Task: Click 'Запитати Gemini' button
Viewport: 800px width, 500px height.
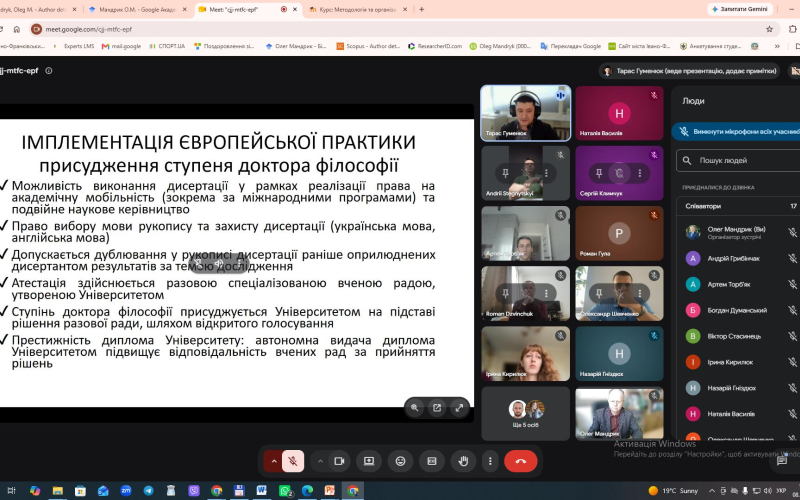Action: tap(740, 9)
